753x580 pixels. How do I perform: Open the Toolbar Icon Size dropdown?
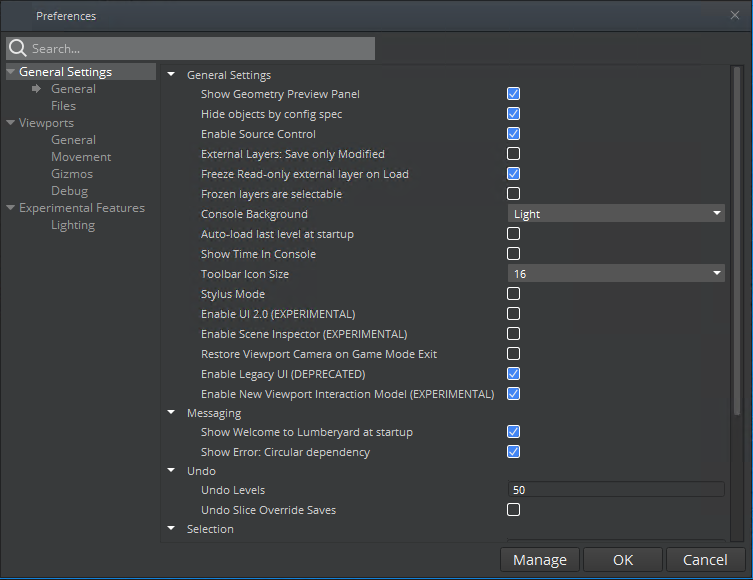pos(616,274)
